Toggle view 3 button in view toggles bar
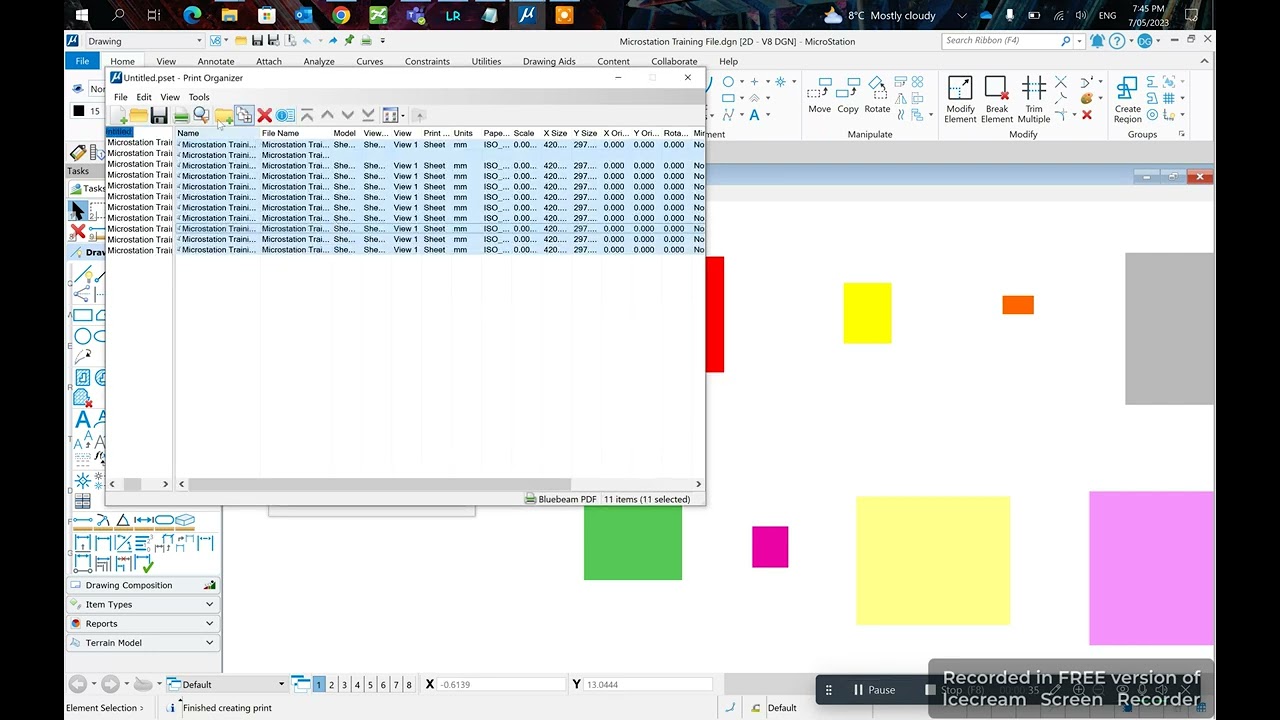This screenshot has height=720, width=1280. click(344, 685)
